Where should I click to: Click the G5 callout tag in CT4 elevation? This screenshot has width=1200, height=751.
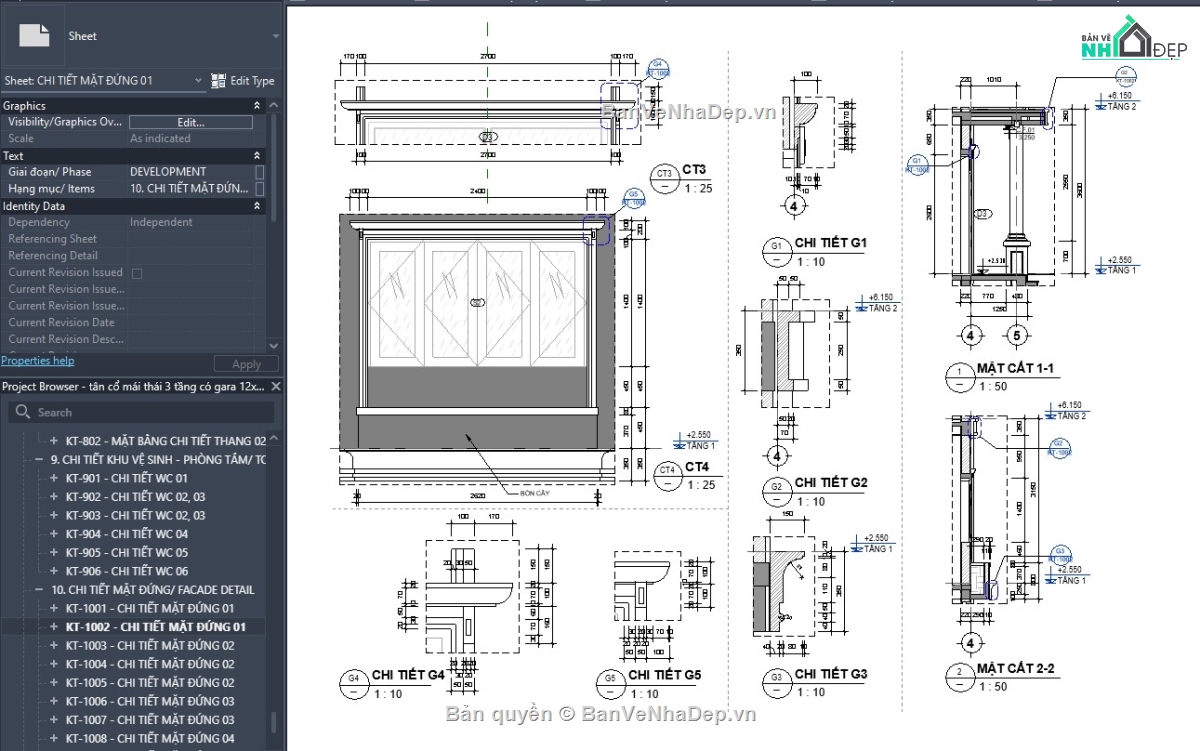tap(633, 197)
